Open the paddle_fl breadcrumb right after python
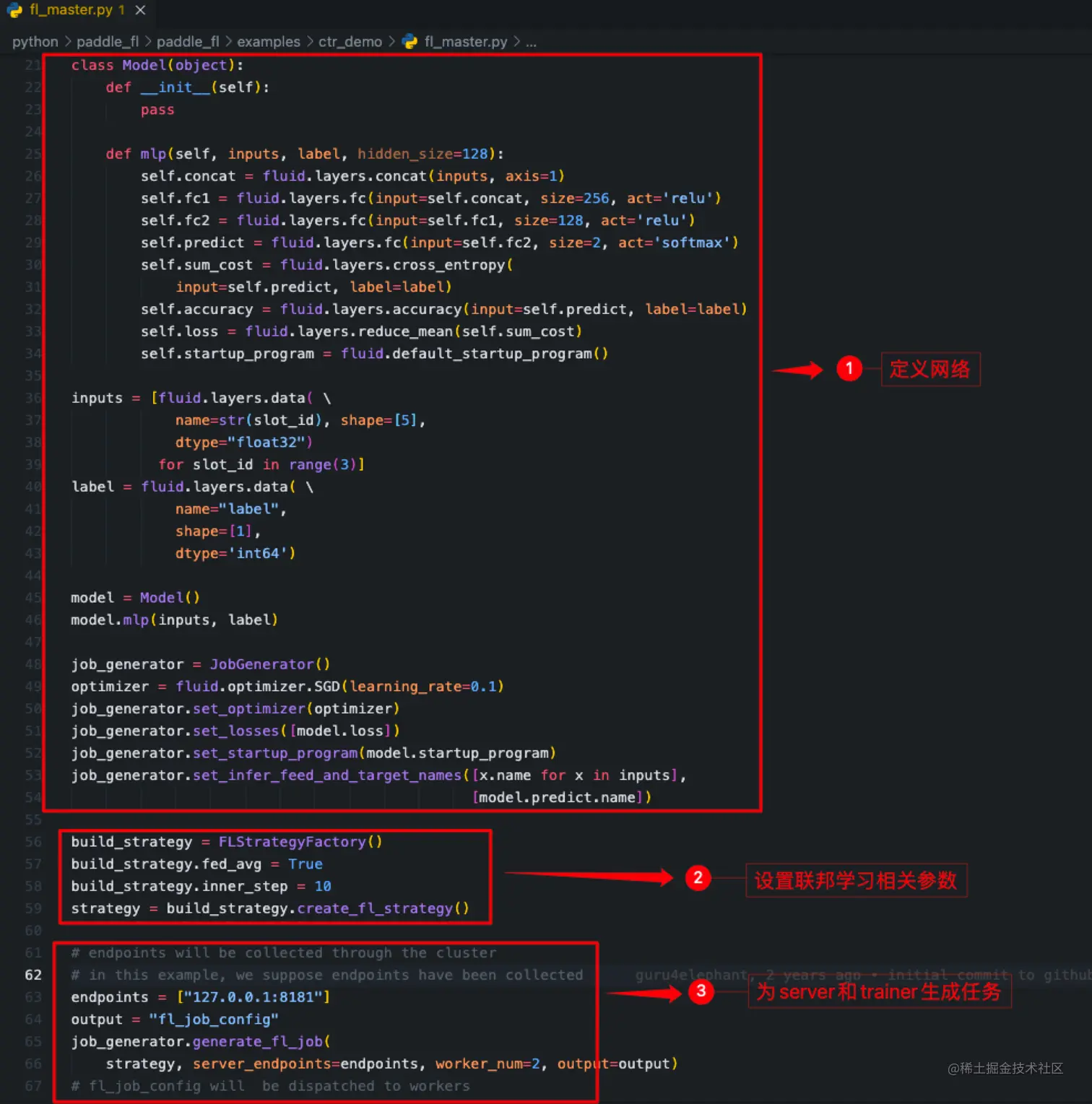The width and height of the screenshot is (1092, 1104). 108,42
